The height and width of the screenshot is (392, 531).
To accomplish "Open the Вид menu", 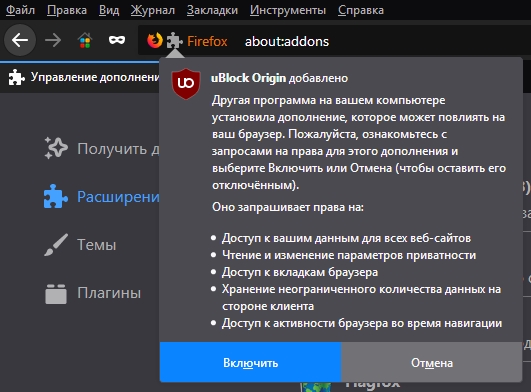I will point(109,10).
